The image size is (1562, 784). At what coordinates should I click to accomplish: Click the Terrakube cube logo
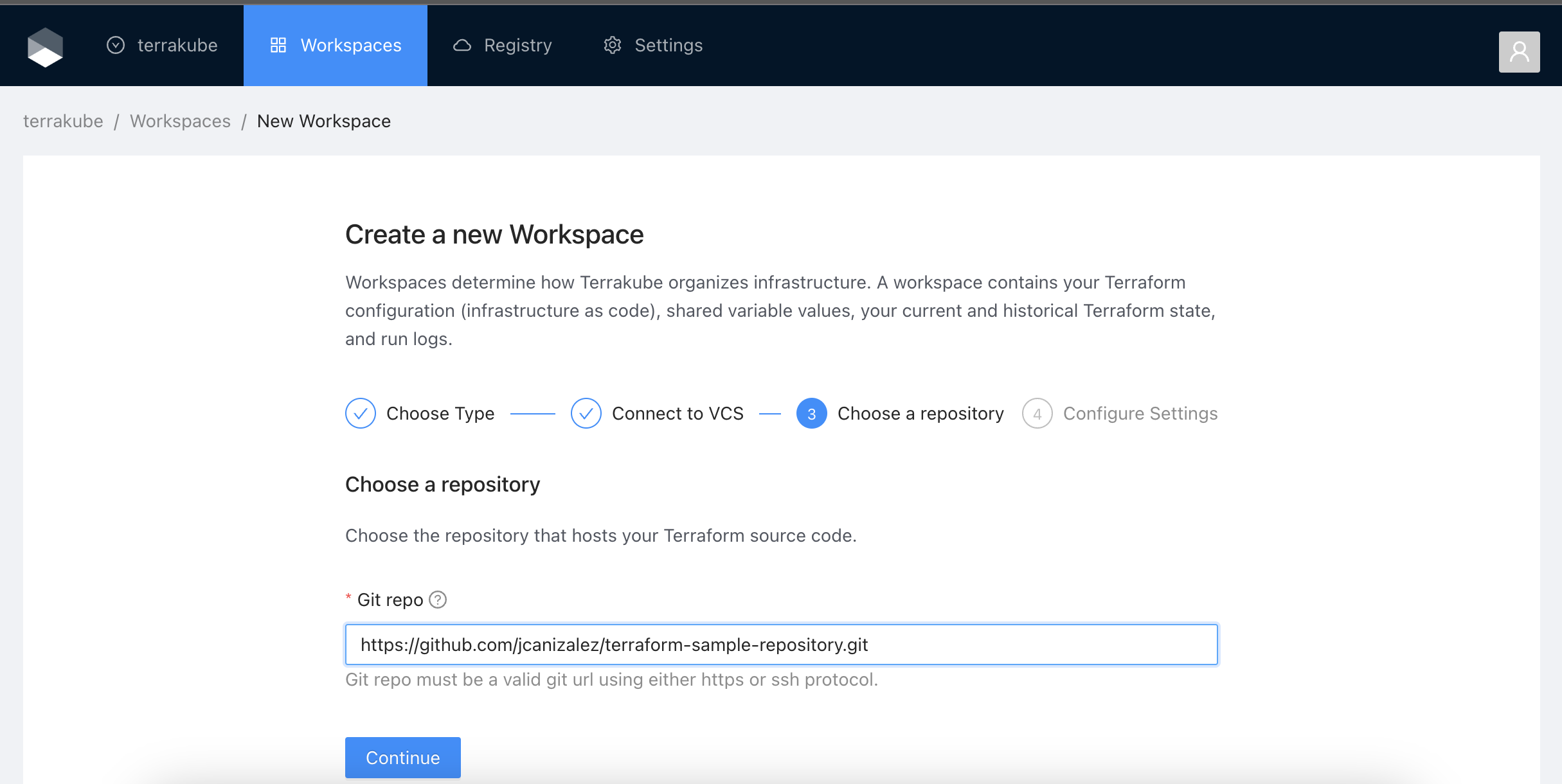click(45, 47)
